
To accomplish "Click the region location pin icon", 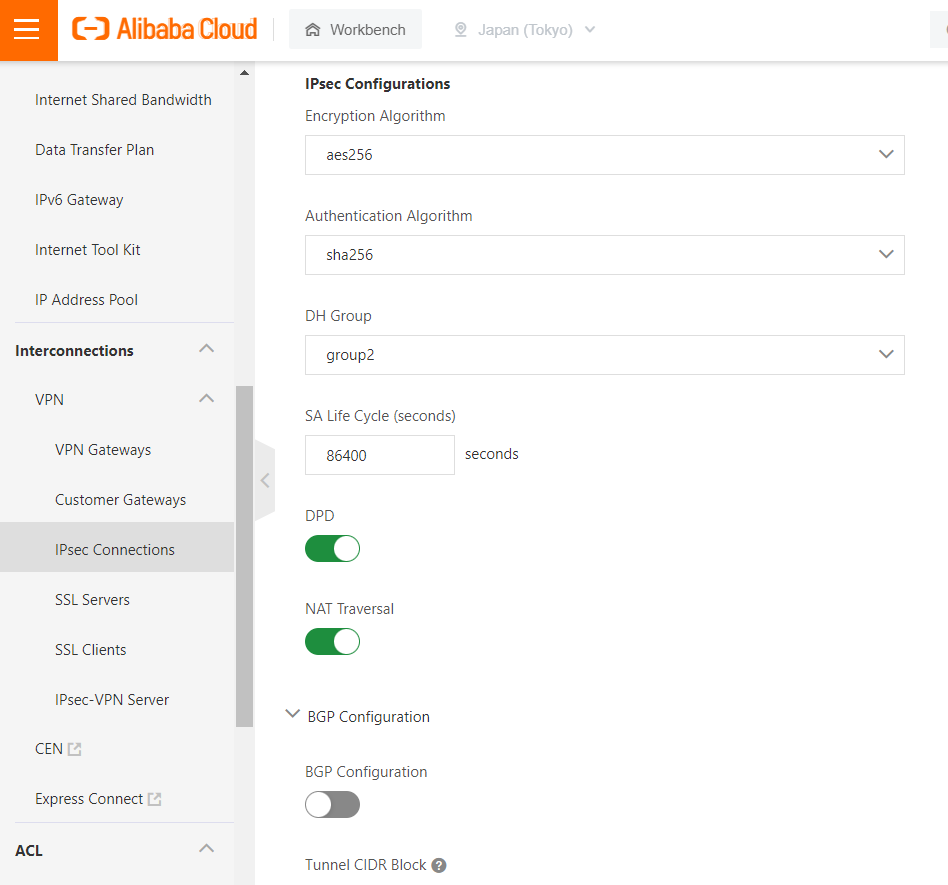I will pos(461,30).
